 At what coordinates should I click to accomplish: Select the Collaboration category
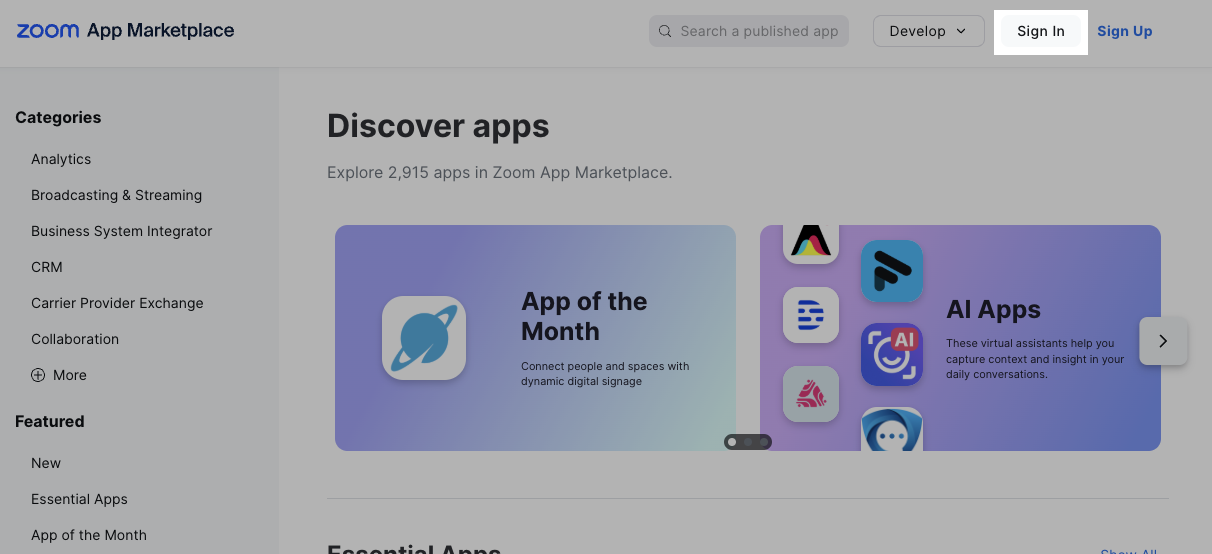click(x=75, y=339)
